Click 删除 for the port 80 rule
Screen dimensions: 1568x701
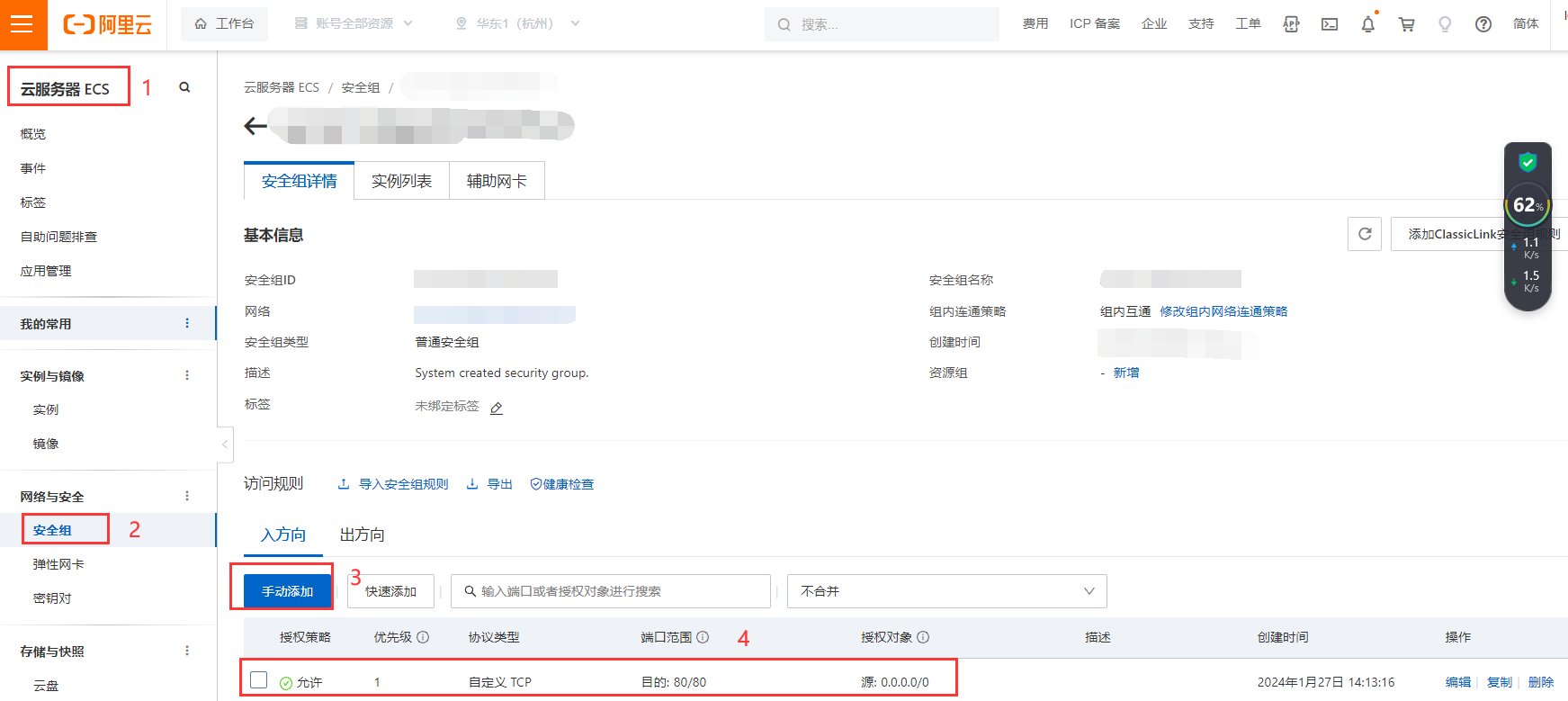pyautogui.click(x=1541, y=682)
